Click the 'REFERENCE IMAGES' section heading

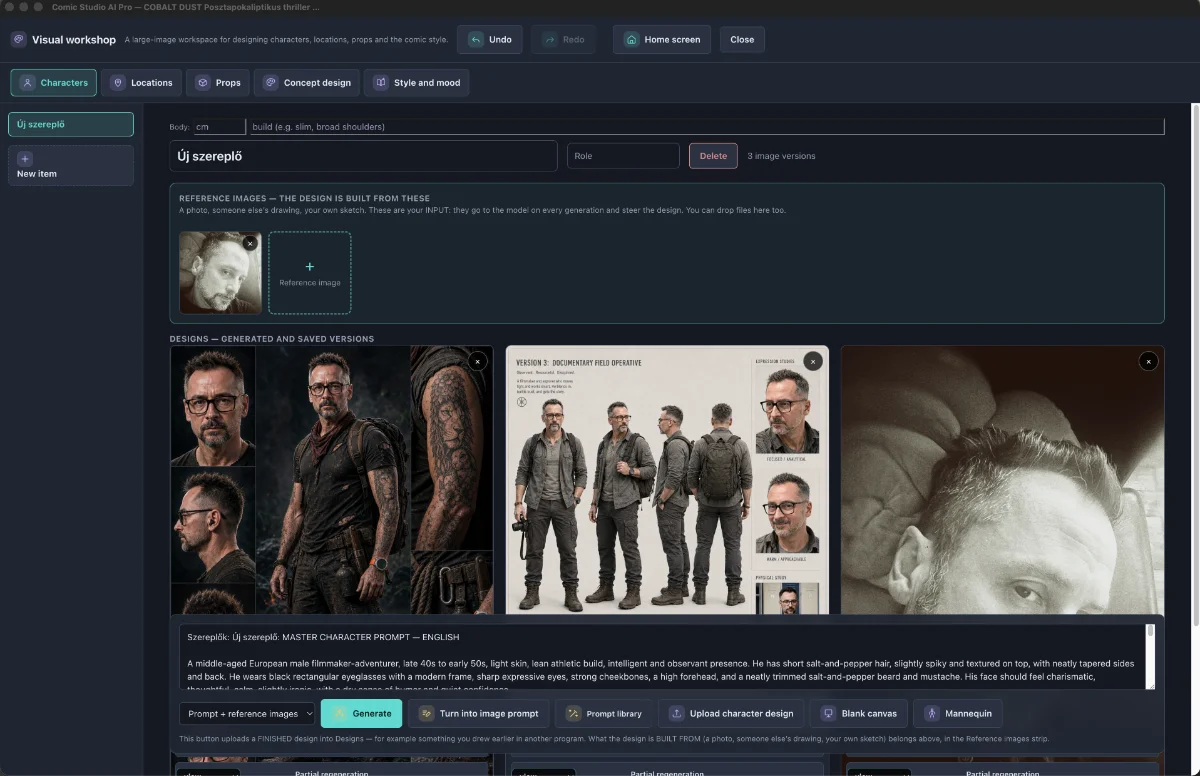click(x=305, y=199)
